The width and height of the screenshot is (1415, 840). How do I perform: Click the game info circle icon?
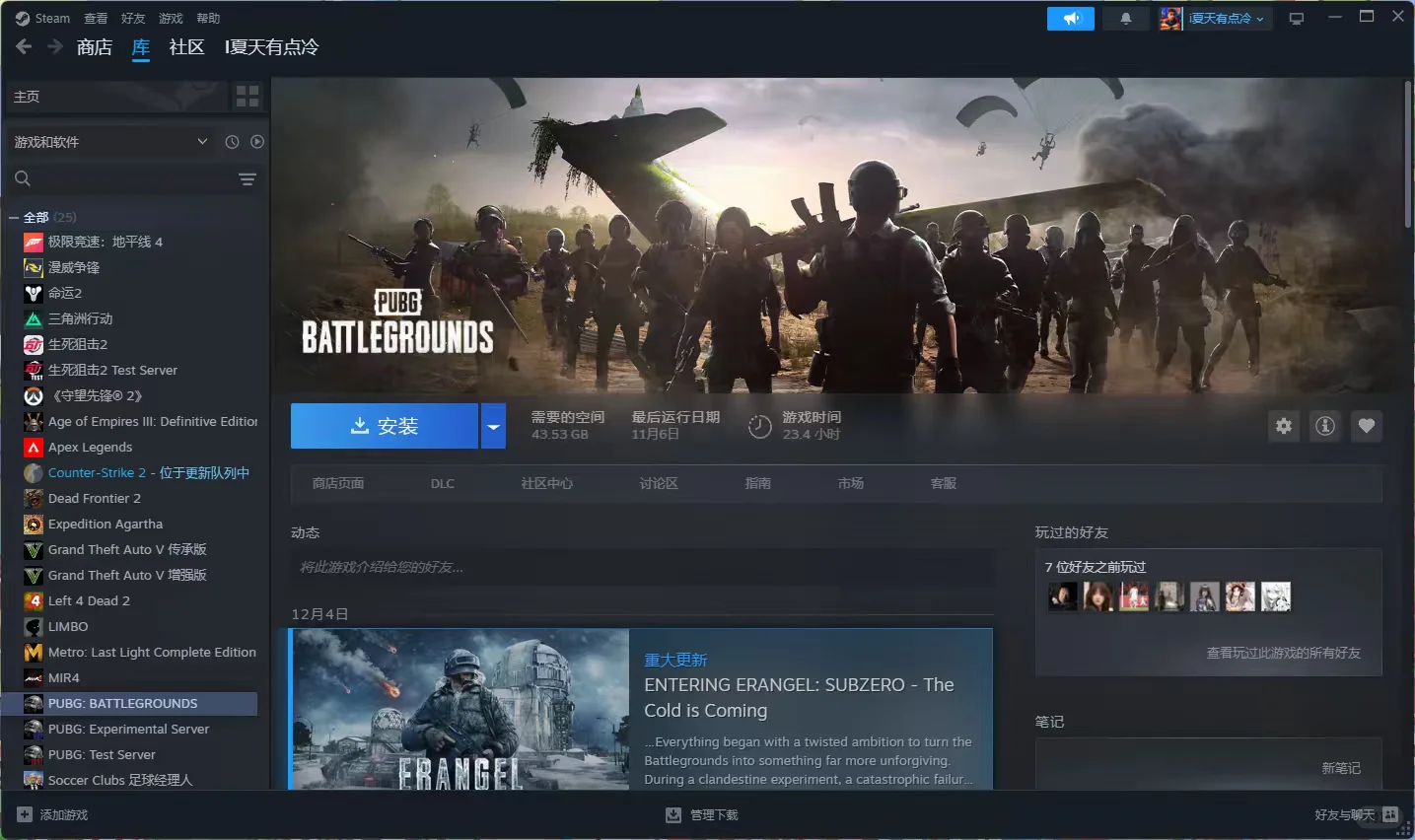[x=1324, y=426]
